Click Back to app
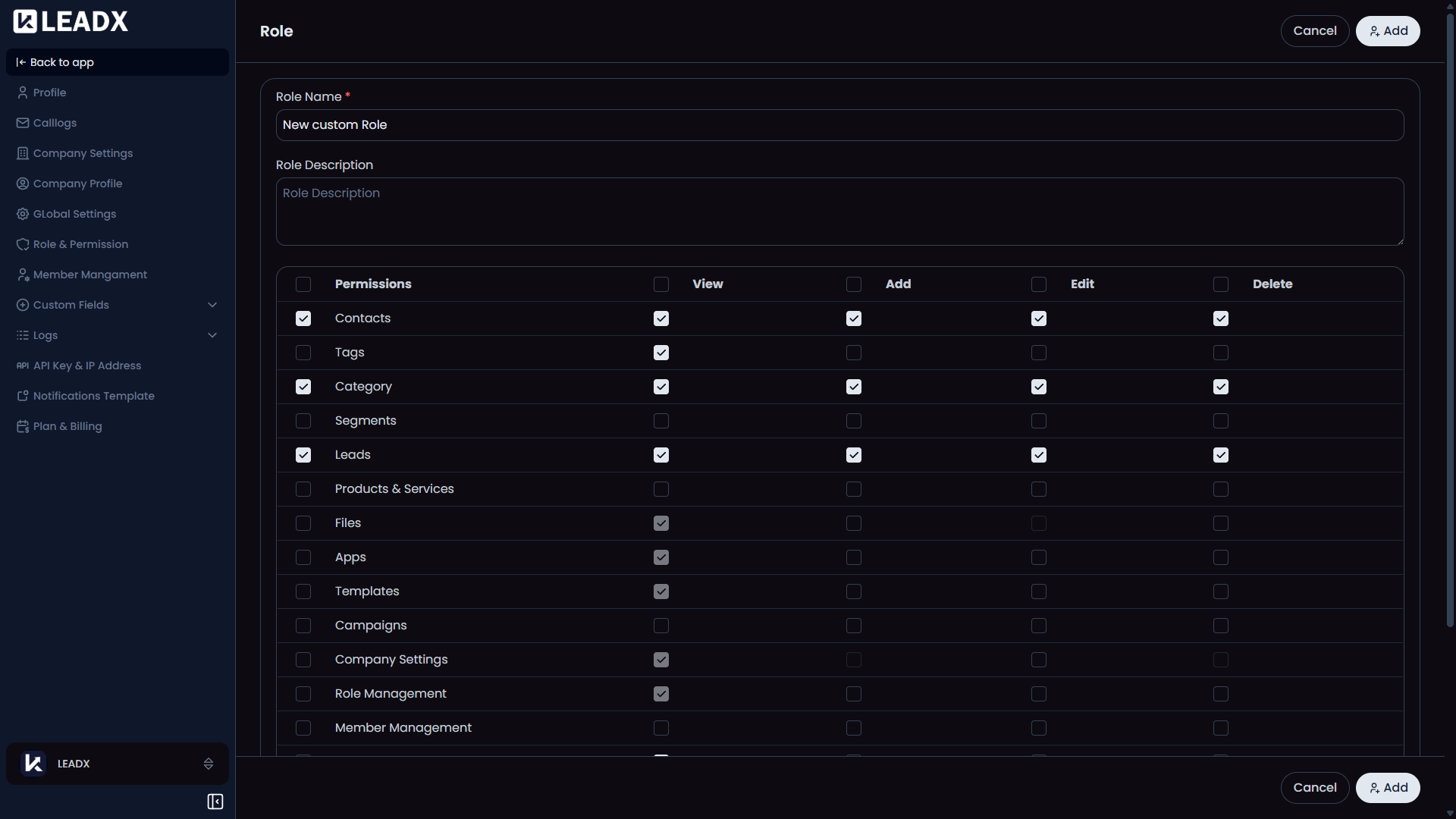 click(62, 61)
